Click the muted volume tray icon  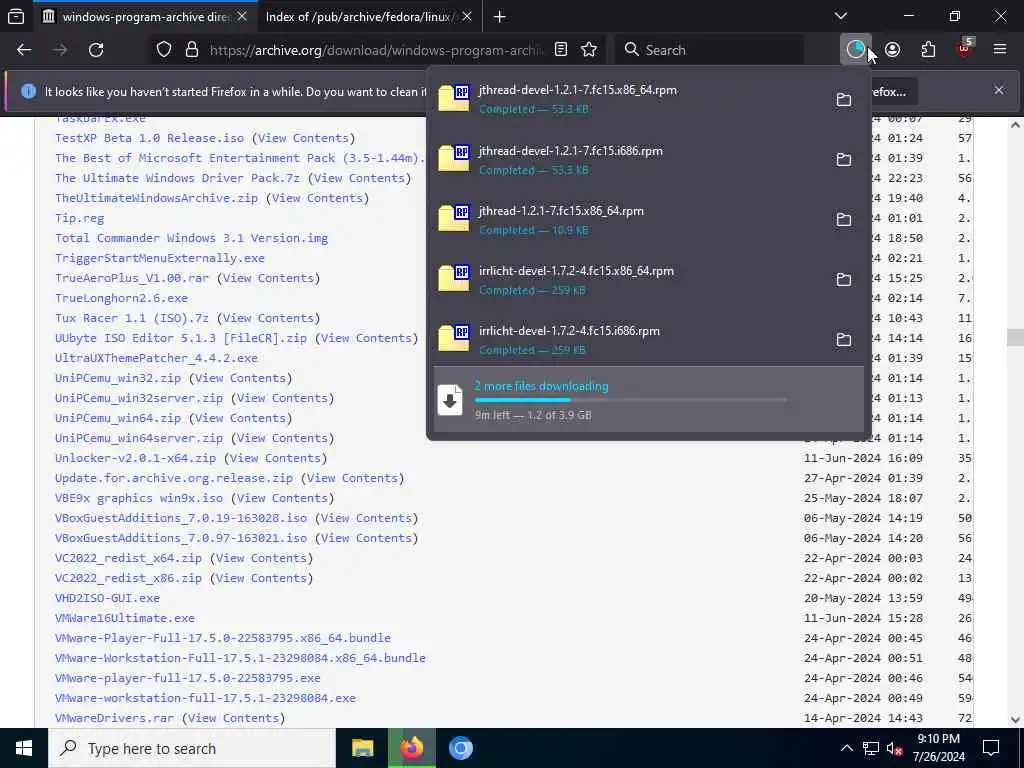(x=894, y=749)
